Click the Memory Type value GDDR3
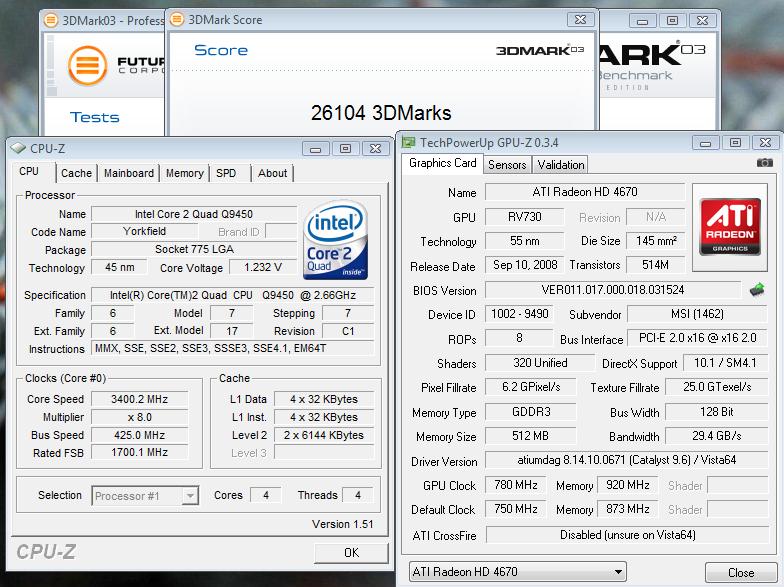This screenshot has width=784, height=587. click(x=530, y=412)
